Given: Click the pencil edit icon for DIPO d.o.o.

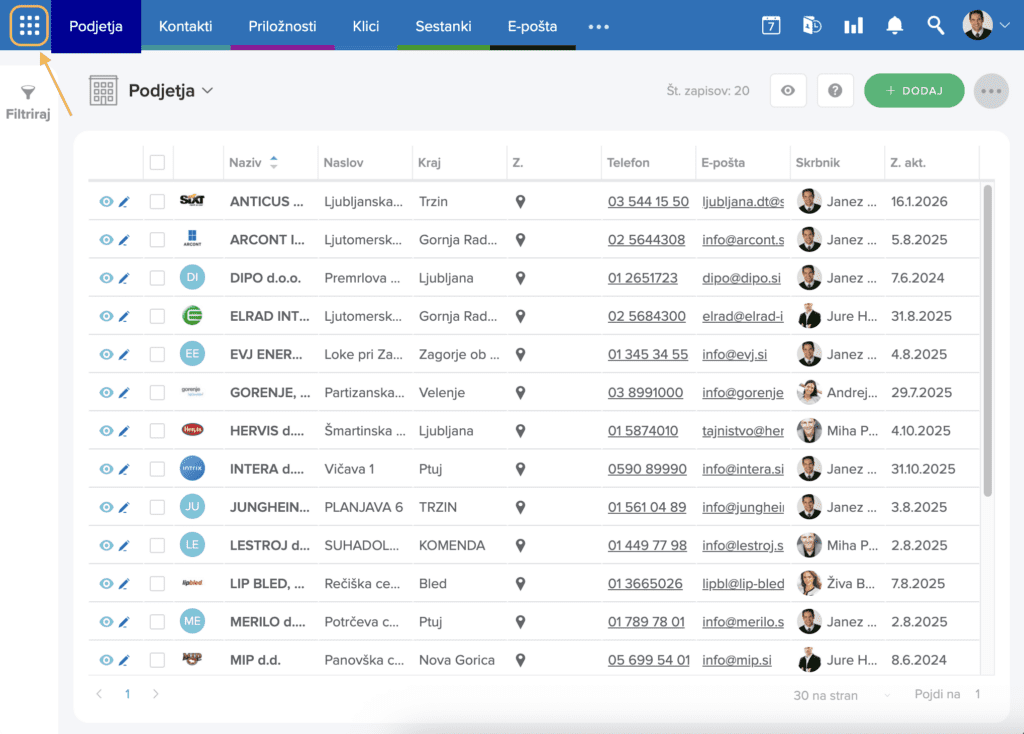Looking at the screenshot, I should (124, 278).
